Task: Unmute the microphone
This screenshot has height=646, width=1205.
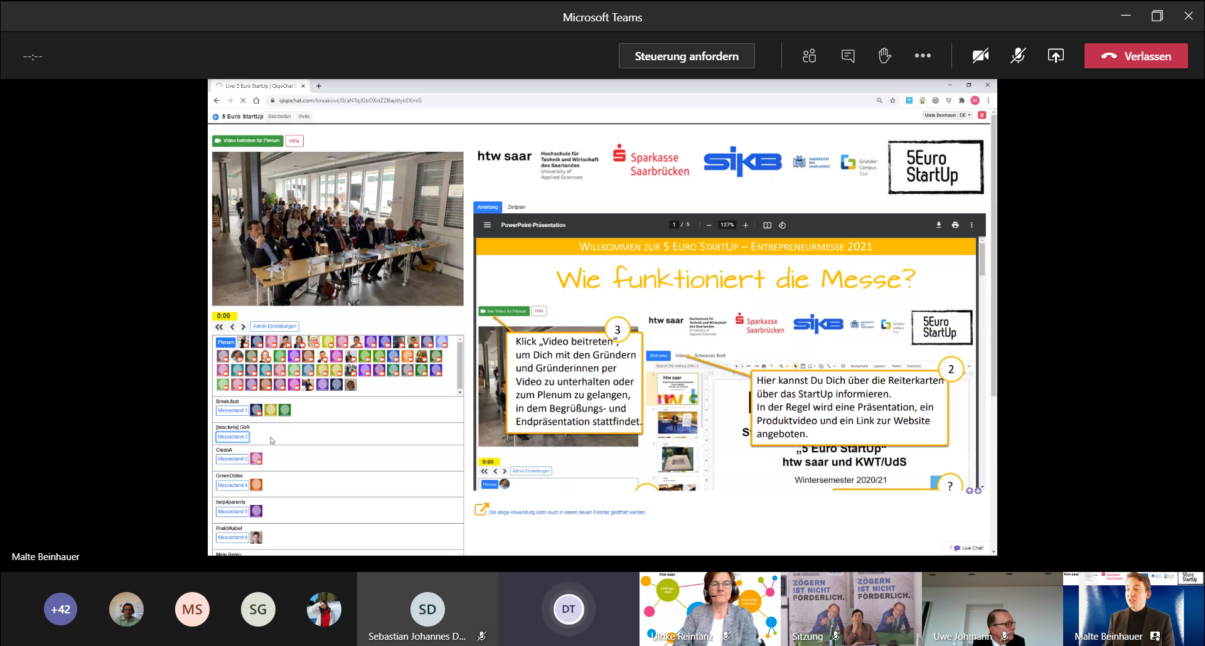Action: point(1018,56)
